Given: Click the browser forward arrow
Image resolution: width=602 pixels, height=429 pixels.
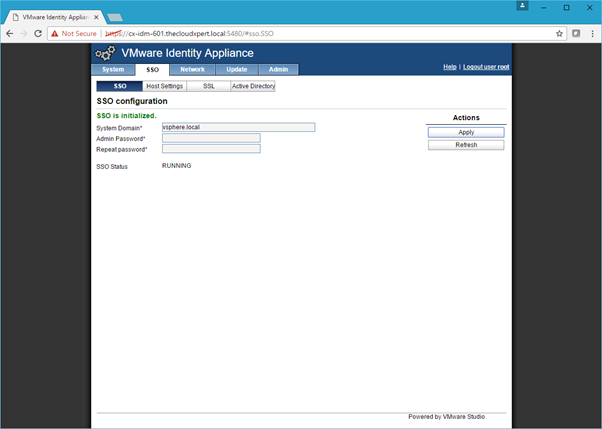Looking at the screenshot, I should 23,33.
